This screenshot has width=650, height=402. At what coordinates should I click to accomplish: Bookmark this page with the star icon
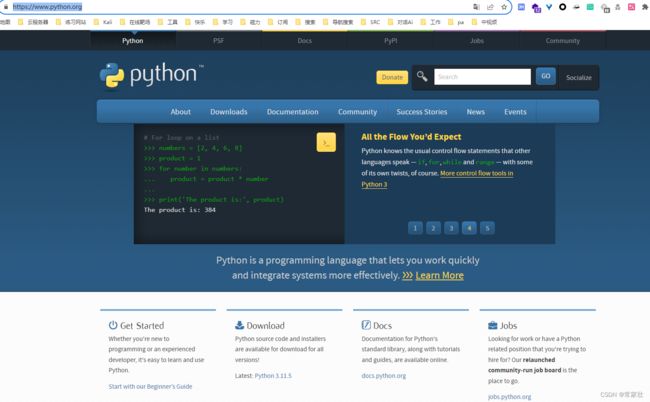tap(504, 7)
